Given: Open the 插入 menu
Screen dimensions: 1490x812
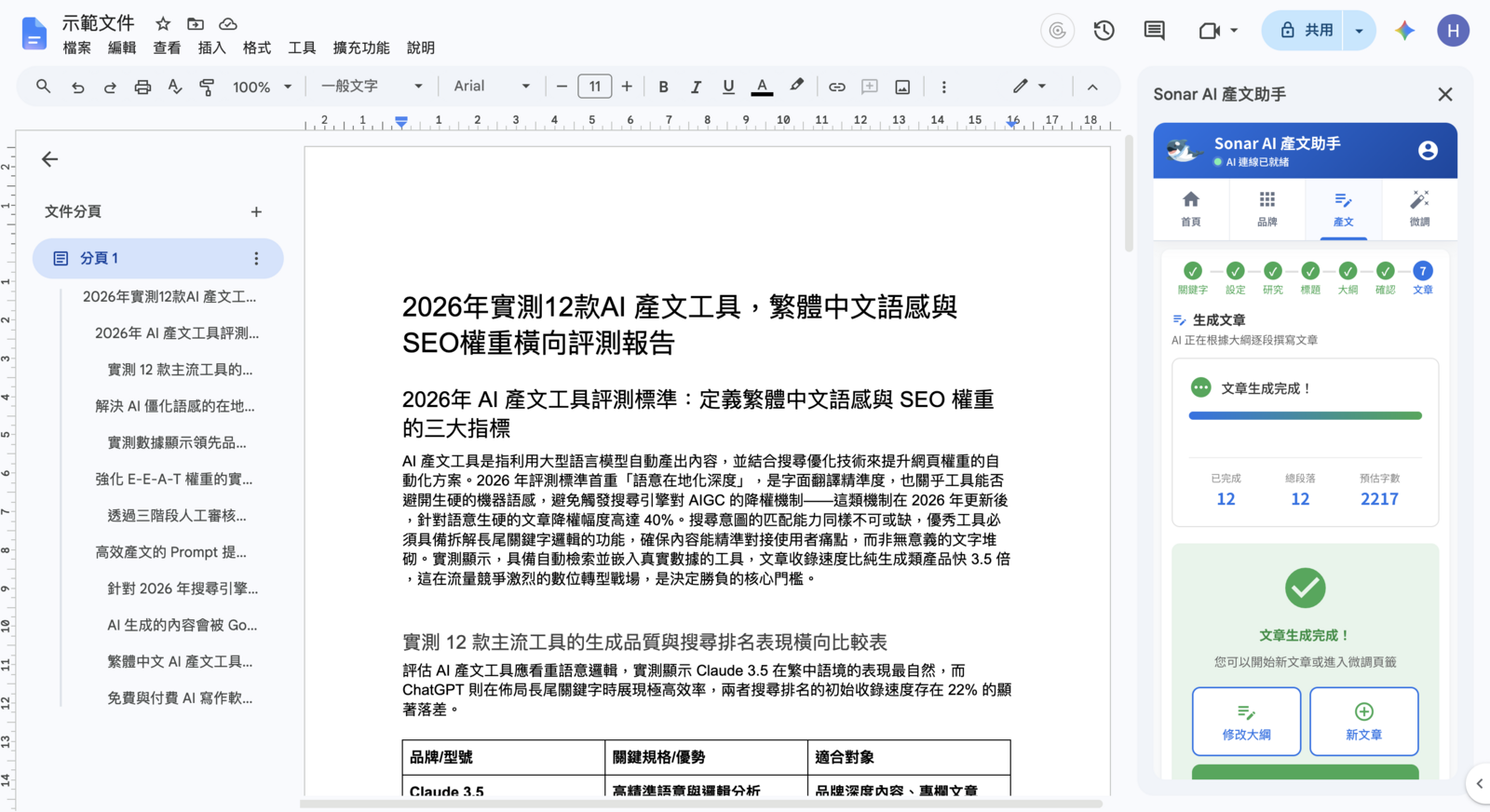Looking at the screenshot, I should [211, 47].
